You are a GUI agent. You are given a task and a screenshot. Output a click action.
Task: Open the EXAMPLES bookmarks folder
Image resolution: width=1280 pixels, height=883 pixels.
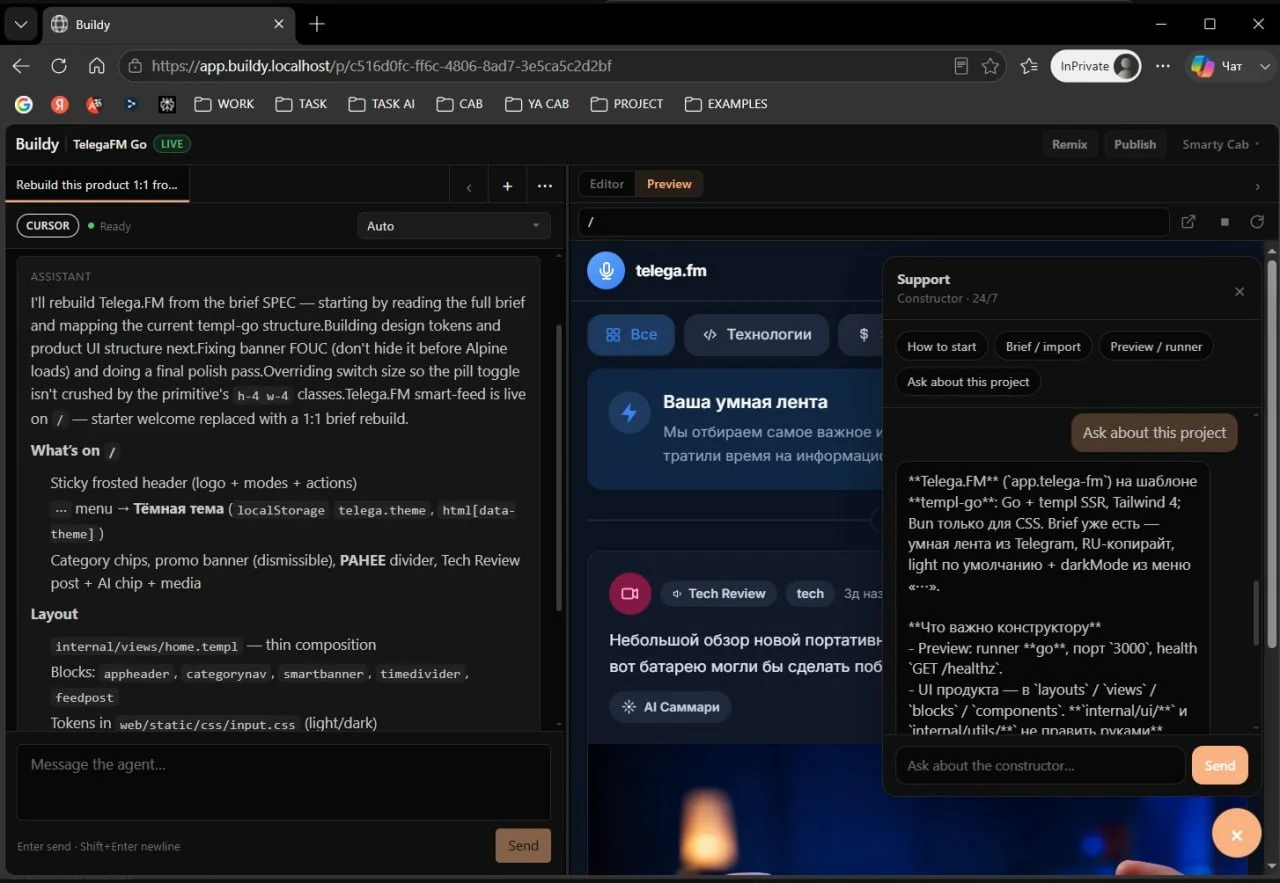tap(726, 104)
